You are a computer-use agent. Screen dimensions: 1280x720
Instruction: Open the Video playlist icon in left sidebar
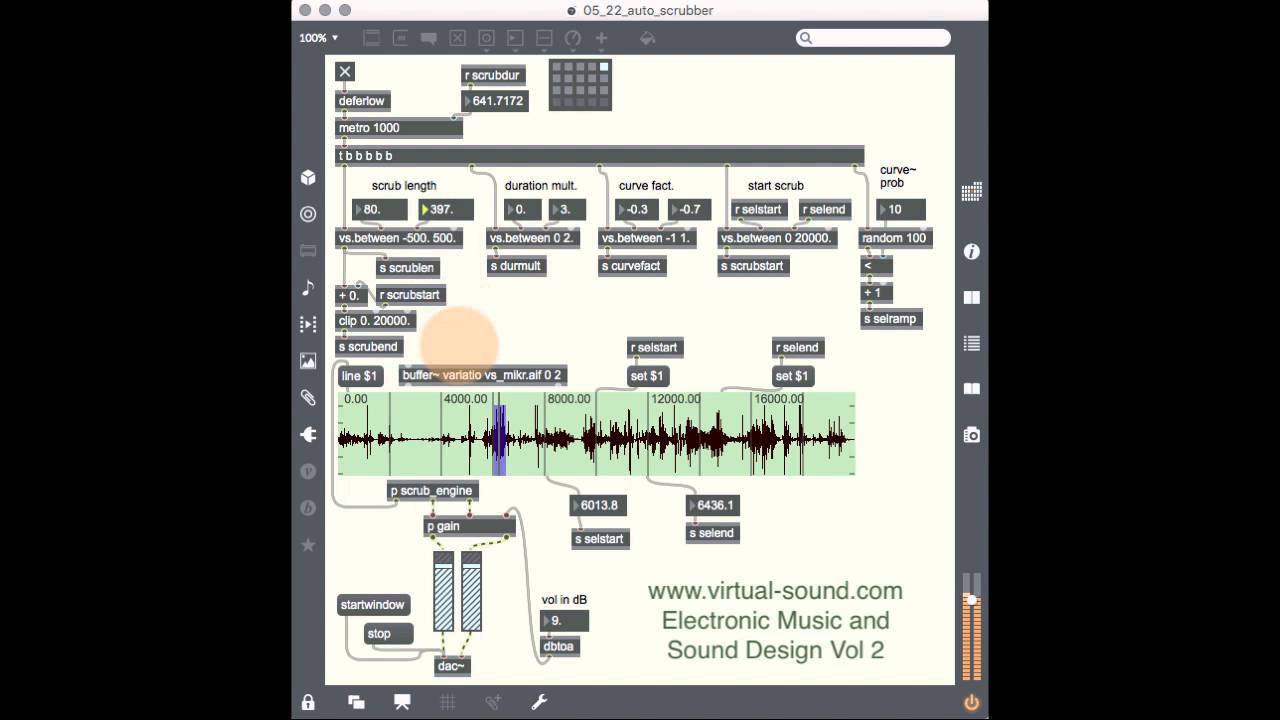(x=308, y=324)
